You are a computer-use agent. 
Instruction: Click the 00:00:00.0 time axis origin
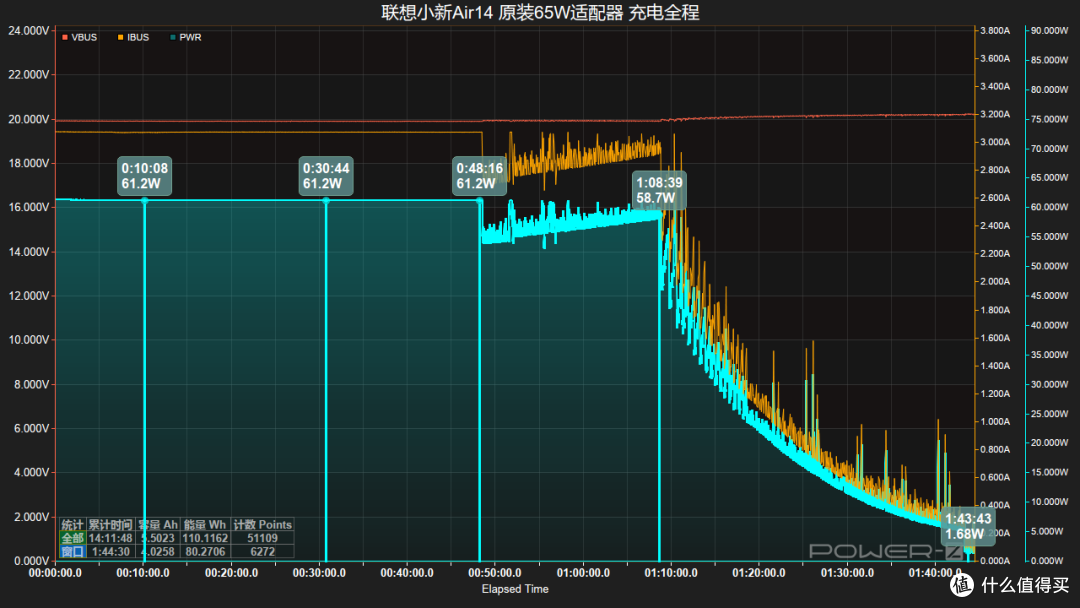(x=55, y=573)
